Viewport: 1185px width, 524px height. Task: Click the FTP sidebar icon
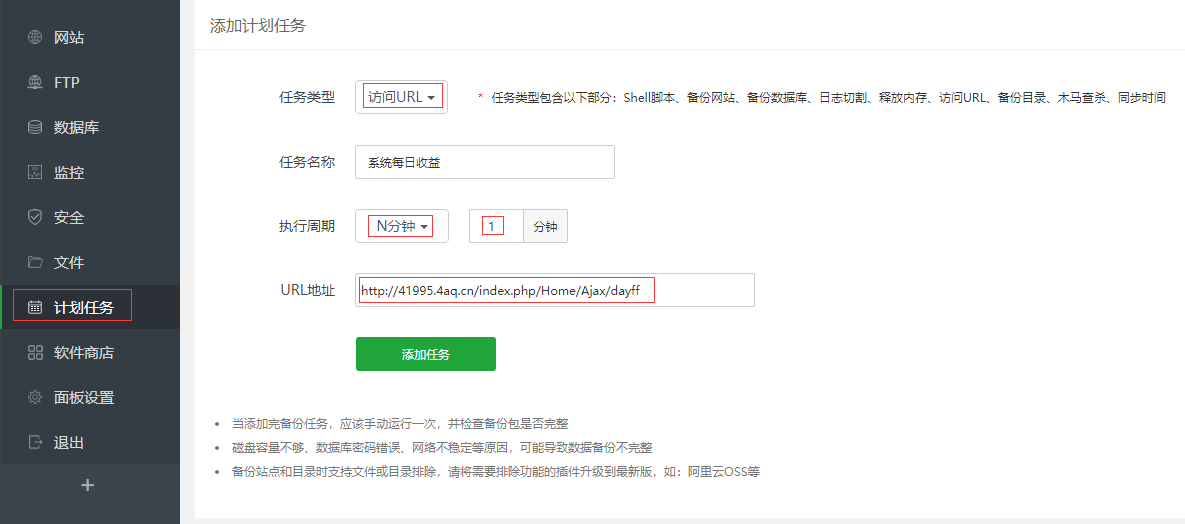(35, 83)
